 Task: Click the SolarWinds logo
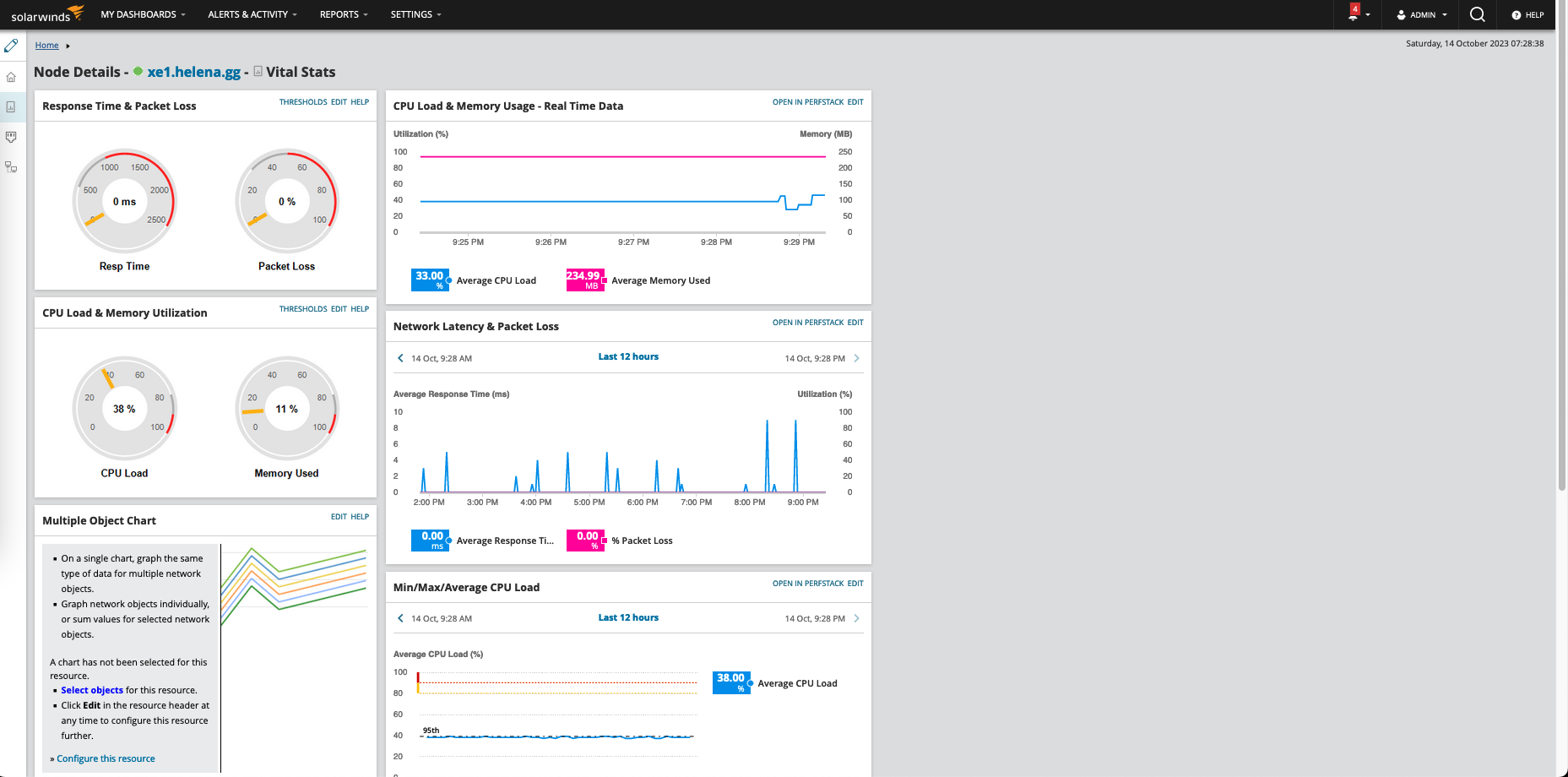coord(46,14)
